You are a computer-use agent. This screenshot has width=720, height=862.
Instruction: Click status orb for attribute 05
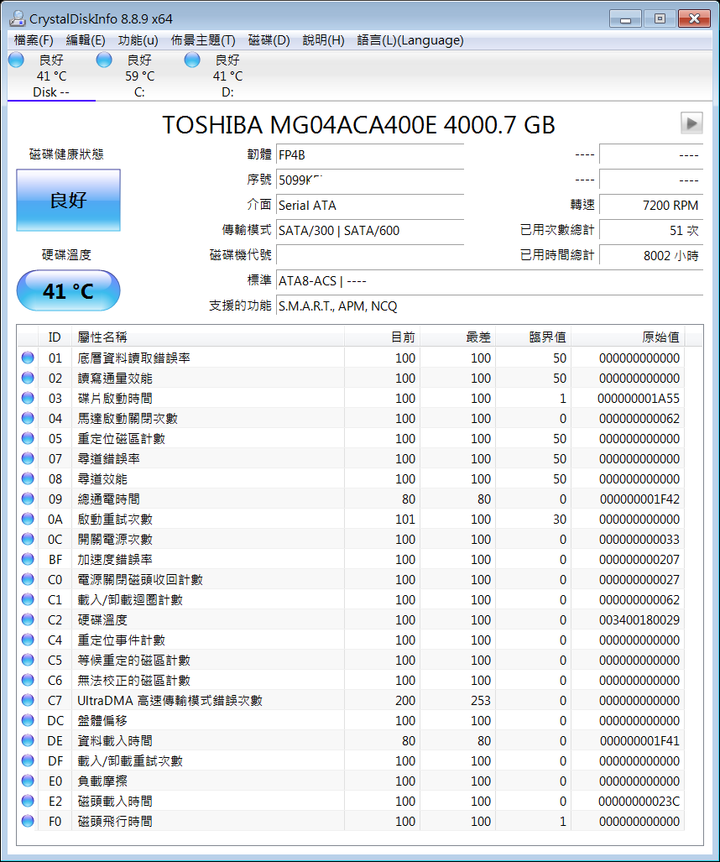27,438
